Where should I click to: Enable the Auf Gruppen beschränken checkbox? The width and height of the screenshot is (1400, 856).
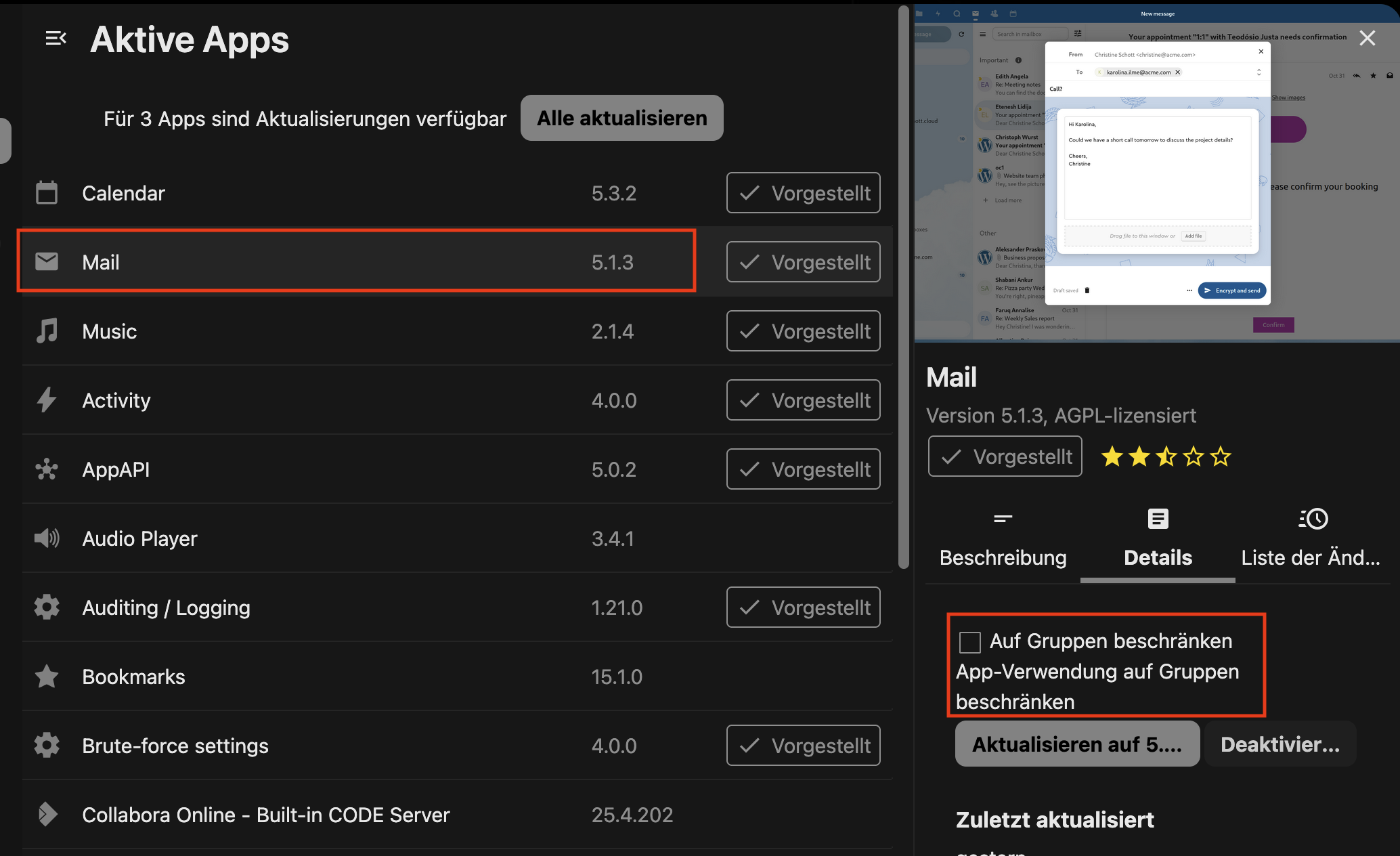970,642
